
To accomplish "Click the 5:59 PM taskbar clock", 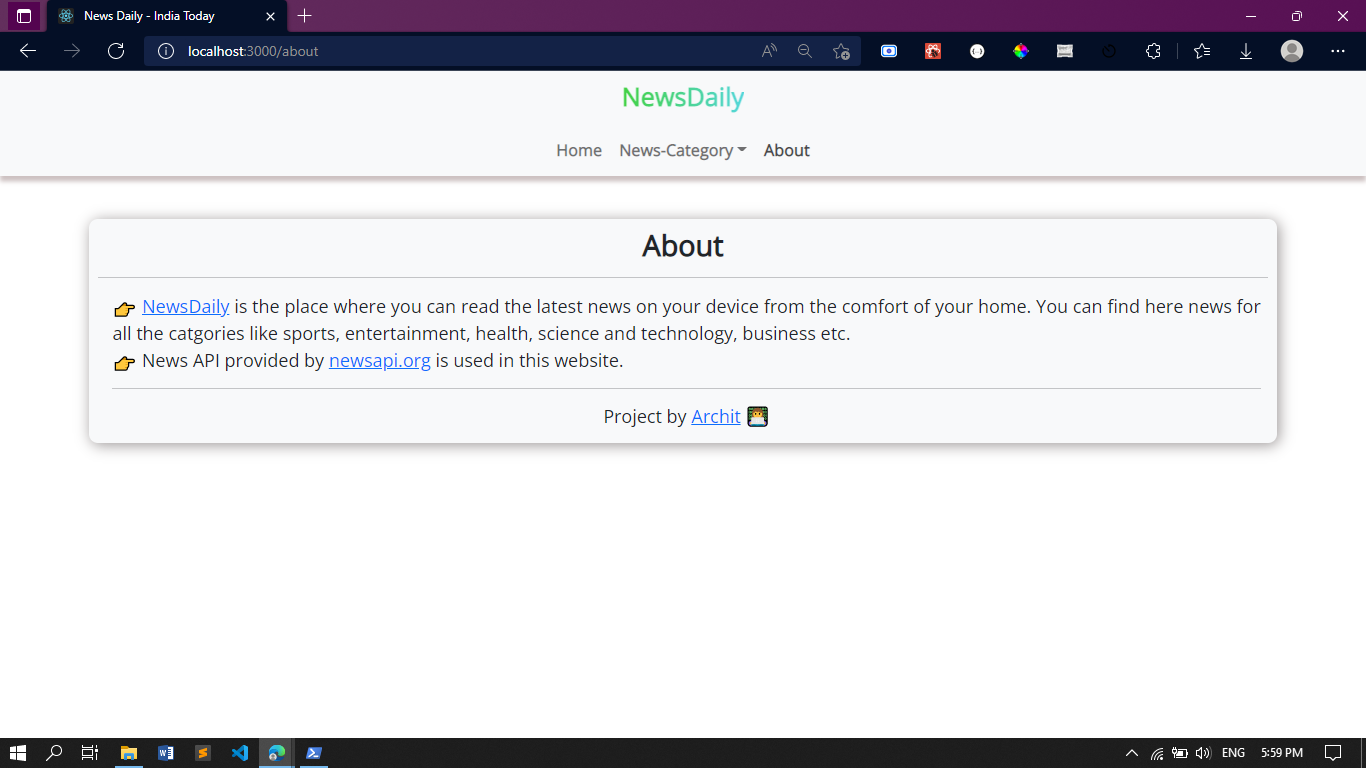I will point(1282,753).
